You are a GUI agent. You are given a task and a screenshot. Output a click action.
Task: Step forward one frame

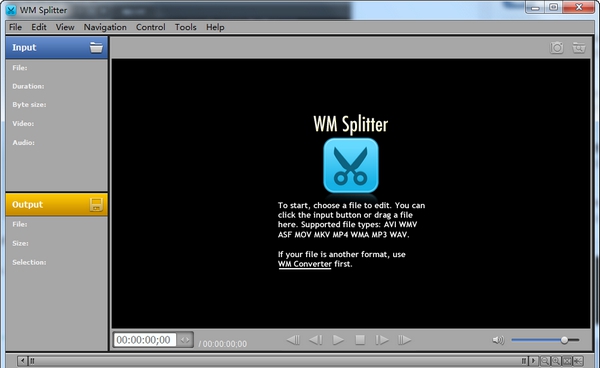[x=382, y=340]
